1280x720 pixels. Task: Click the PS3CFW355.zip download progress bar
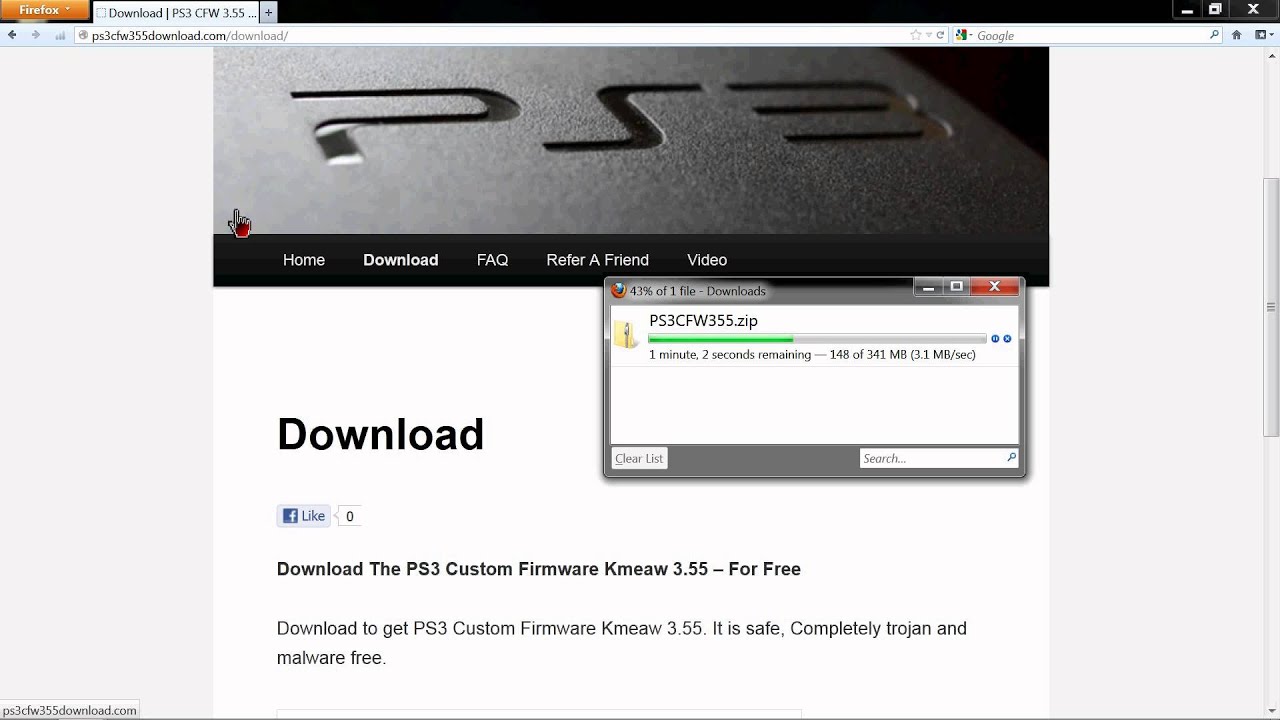click(x=817, y=339)
